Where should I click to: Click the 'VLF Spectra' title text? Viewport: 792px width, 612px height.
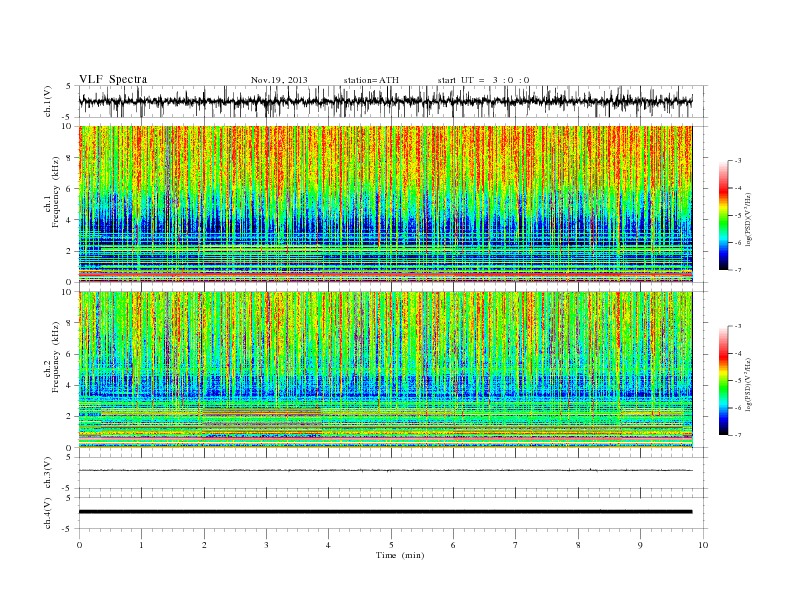pos(113,79)
